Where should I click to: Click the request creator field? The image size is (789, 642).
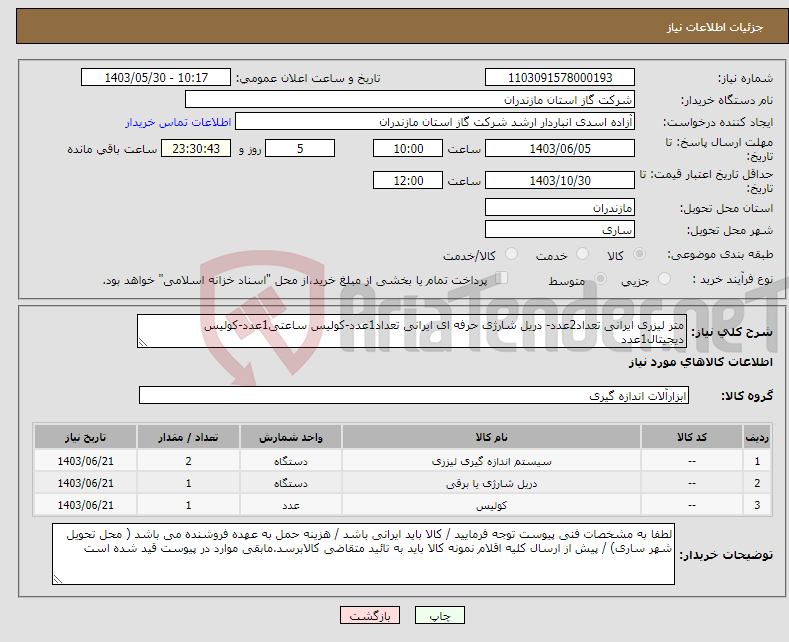(435, 122)
